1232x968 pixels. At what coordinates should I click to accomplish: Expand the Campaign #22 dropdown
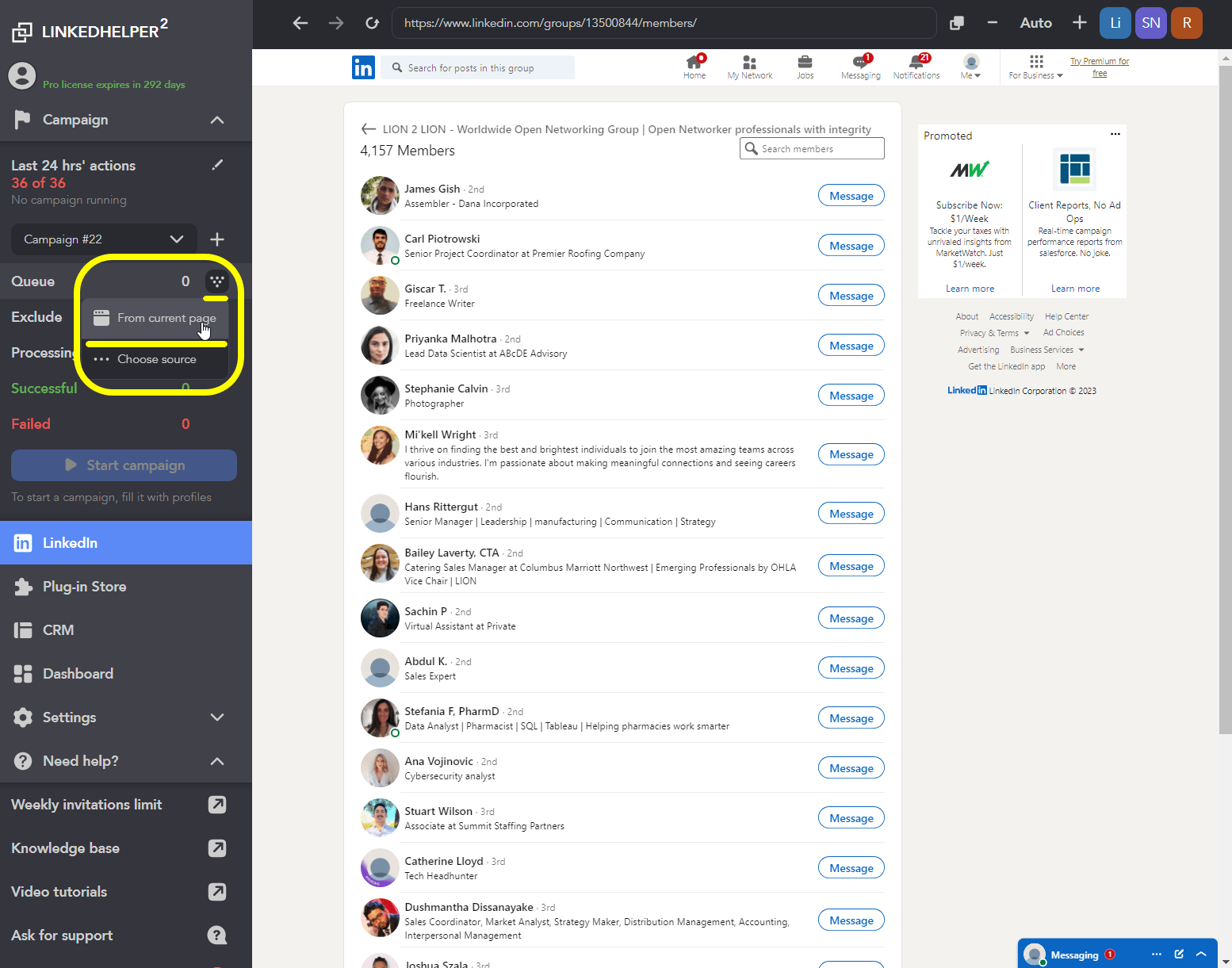pyautogui.click(x=176, y=239)
